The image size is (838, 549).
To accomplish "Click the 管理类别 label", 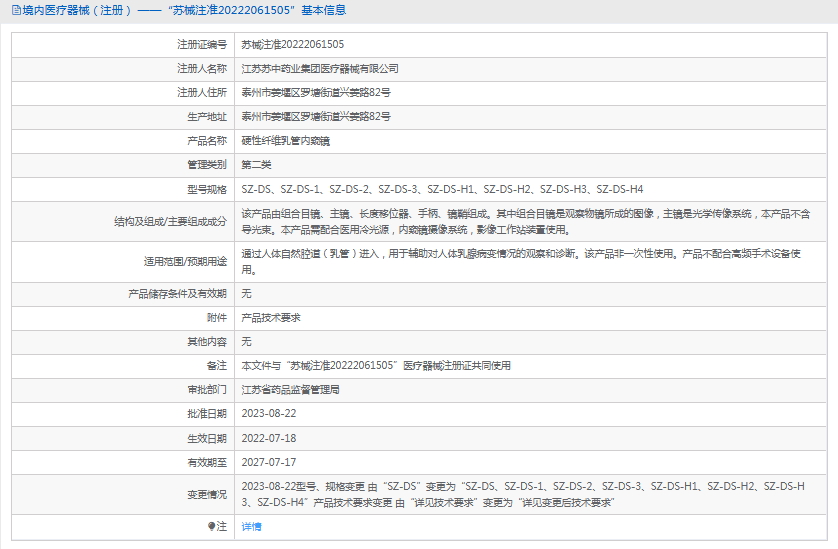I will [x=207, y=165].
